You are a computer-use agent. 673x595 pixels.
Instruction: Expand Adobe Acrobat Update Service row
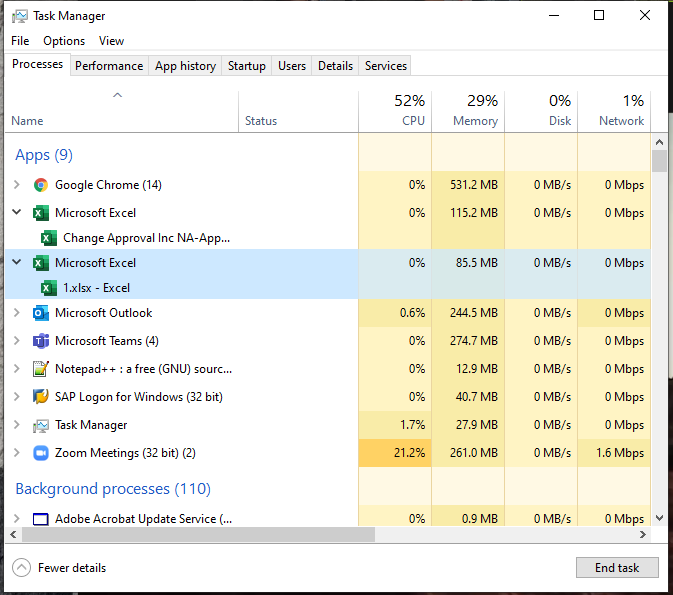[x=16, y=519]
